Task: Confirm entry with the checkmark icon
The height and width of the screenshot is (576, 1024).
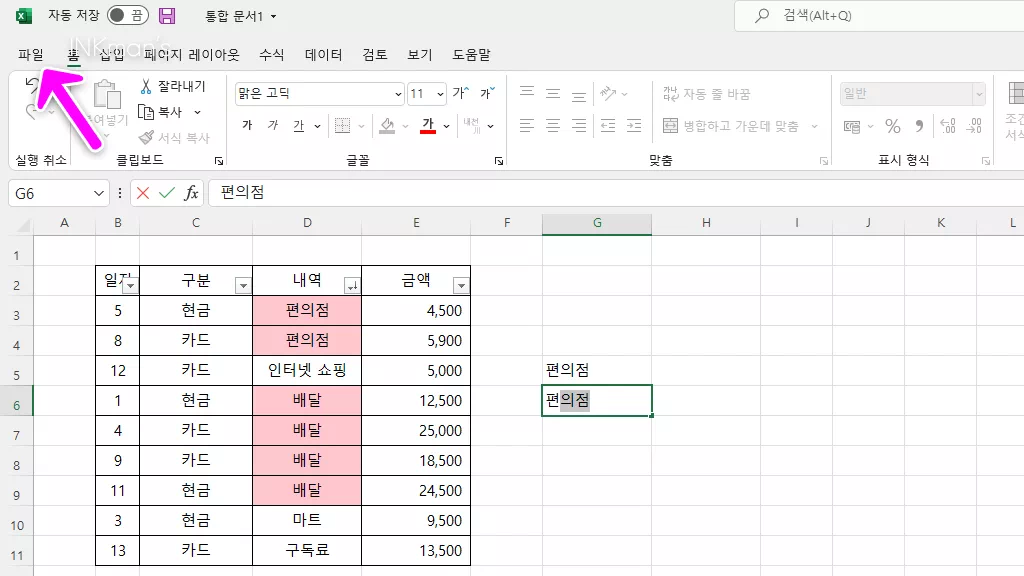Action: 167,193
